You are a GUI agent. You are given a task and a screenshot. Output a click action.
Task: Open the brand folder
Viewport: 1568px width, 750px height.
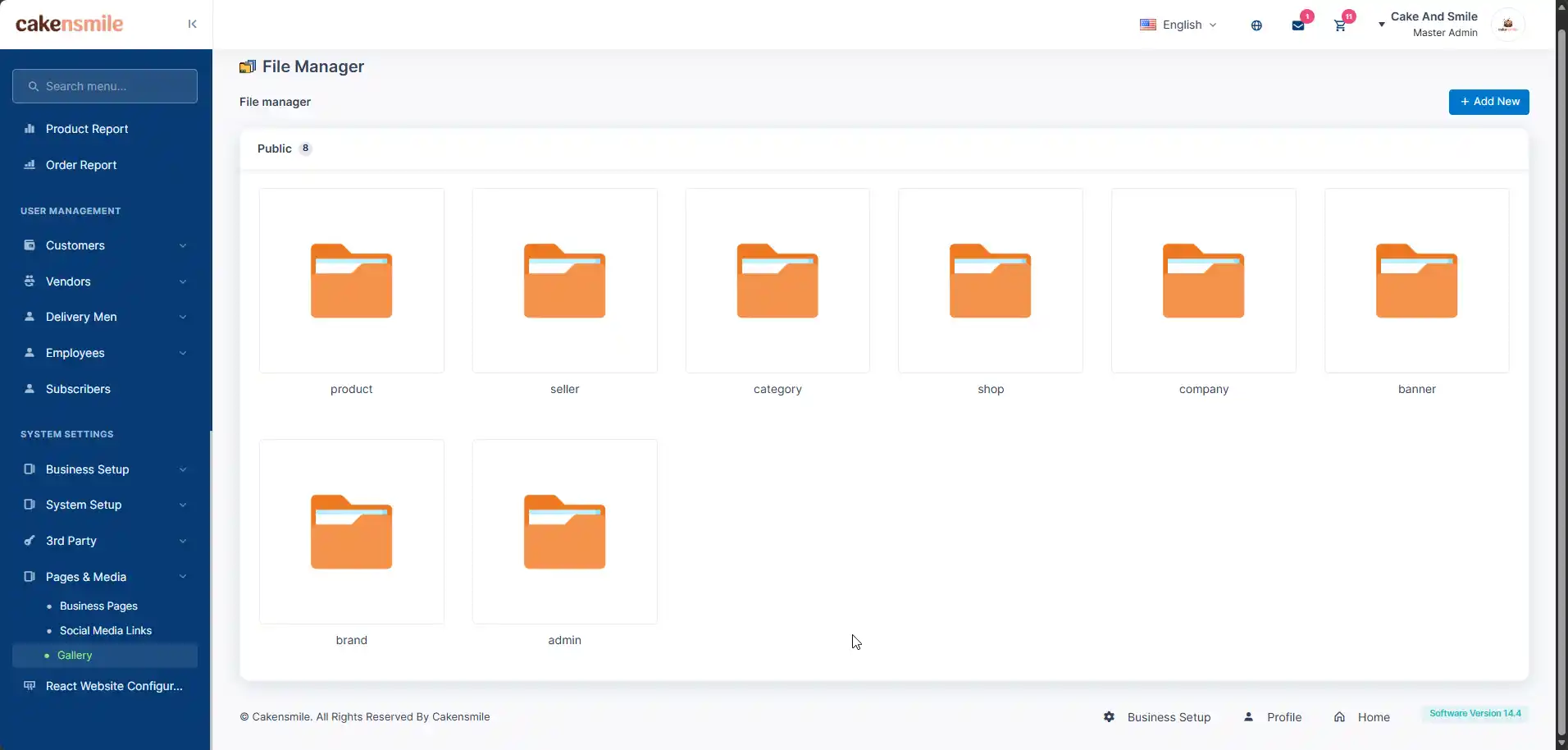[x=352, y=532]
